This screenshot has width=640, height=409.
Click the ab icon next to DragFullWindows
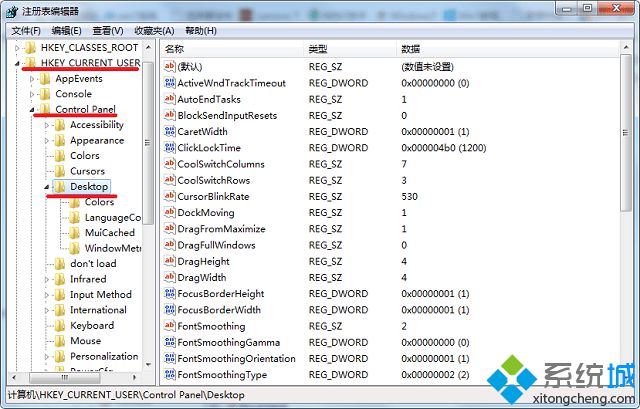[x=169, y=245]
